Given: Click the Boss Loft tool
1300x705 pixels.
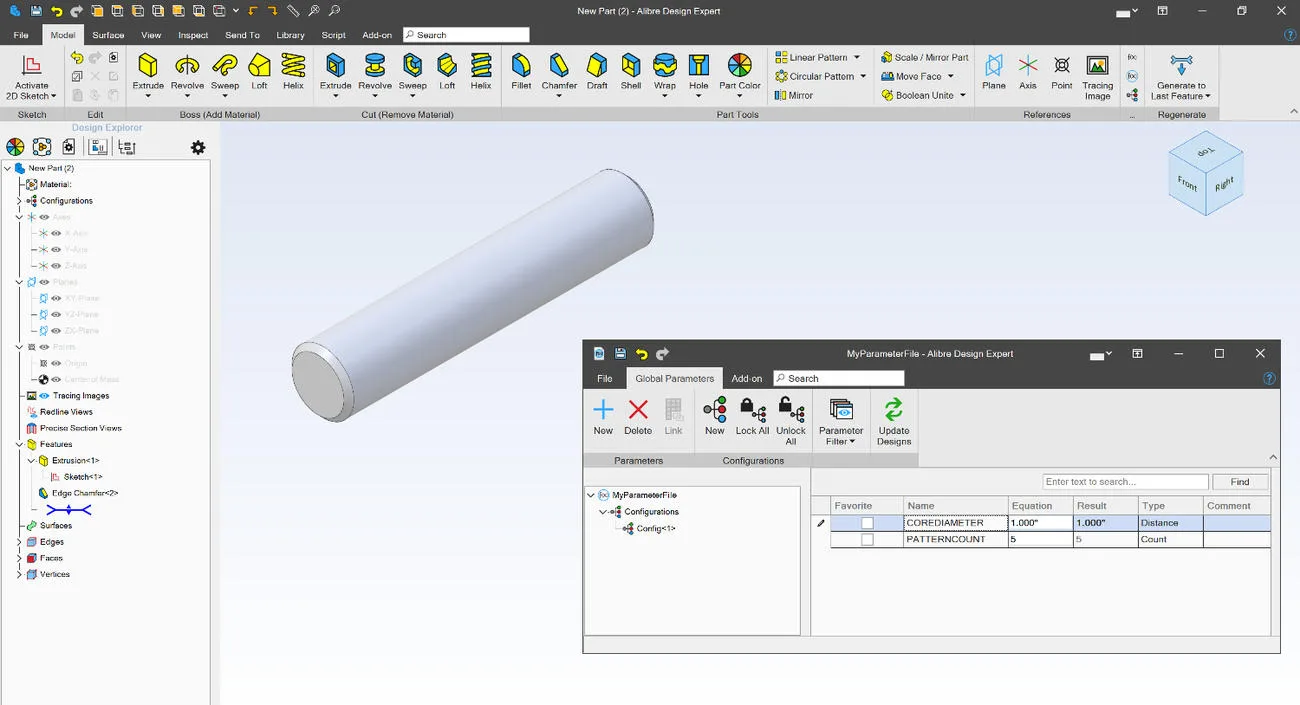Looking at the screenshot, I should 259,71.
